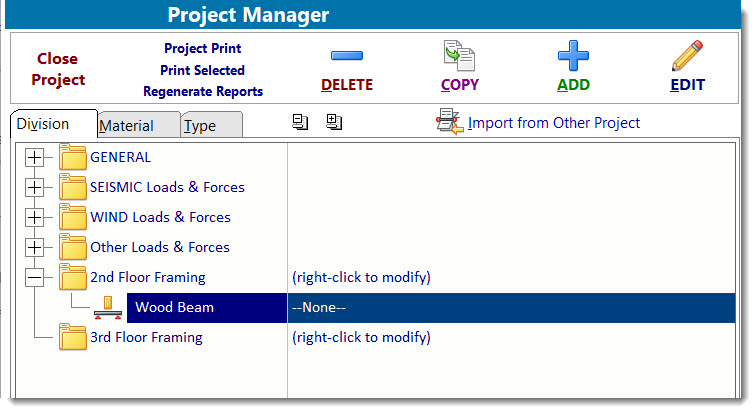Click the Copy documents icon

[459, 56]
